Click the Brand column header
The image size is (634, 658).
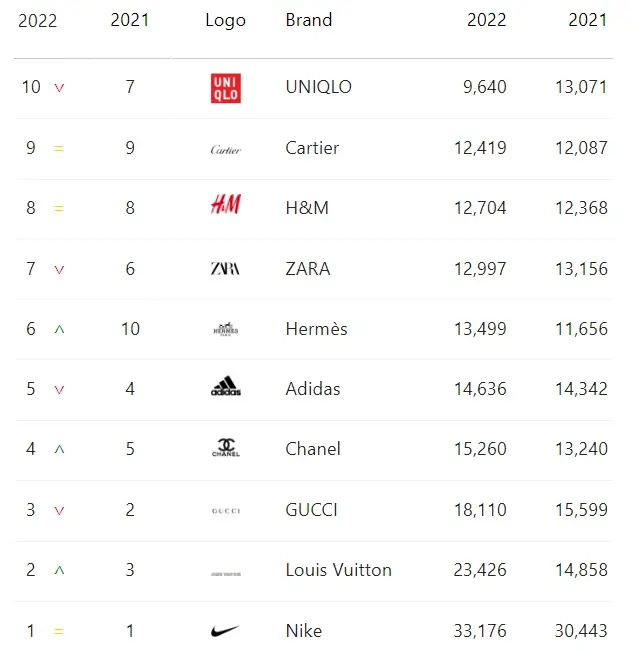point(309,20)
